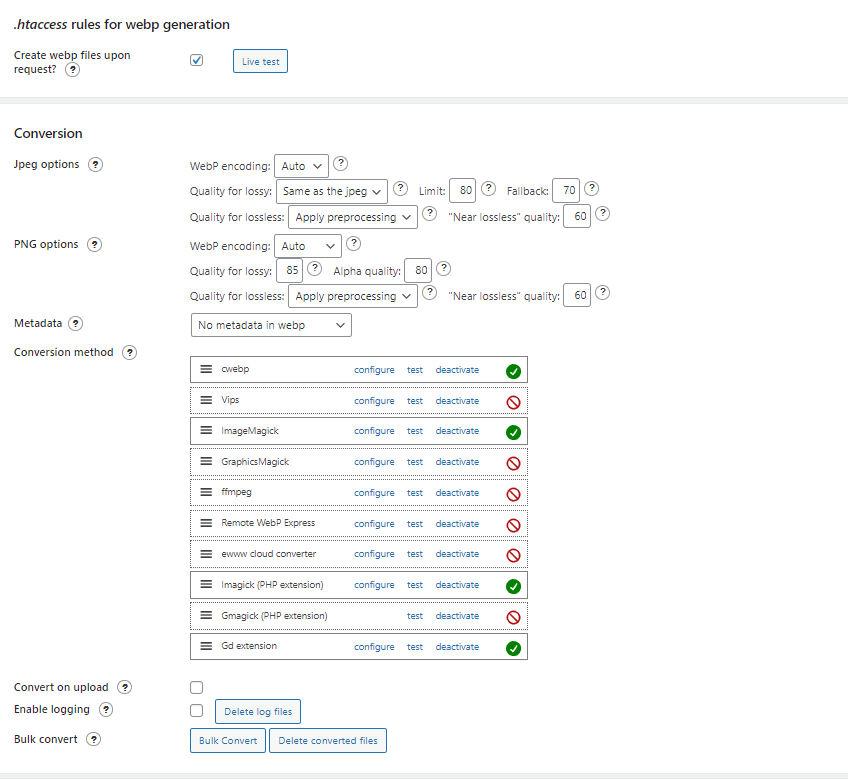The height and width of the screenshot is (780, 848).
Task: Enable Convert on upload checkbox
Action: 197,688
